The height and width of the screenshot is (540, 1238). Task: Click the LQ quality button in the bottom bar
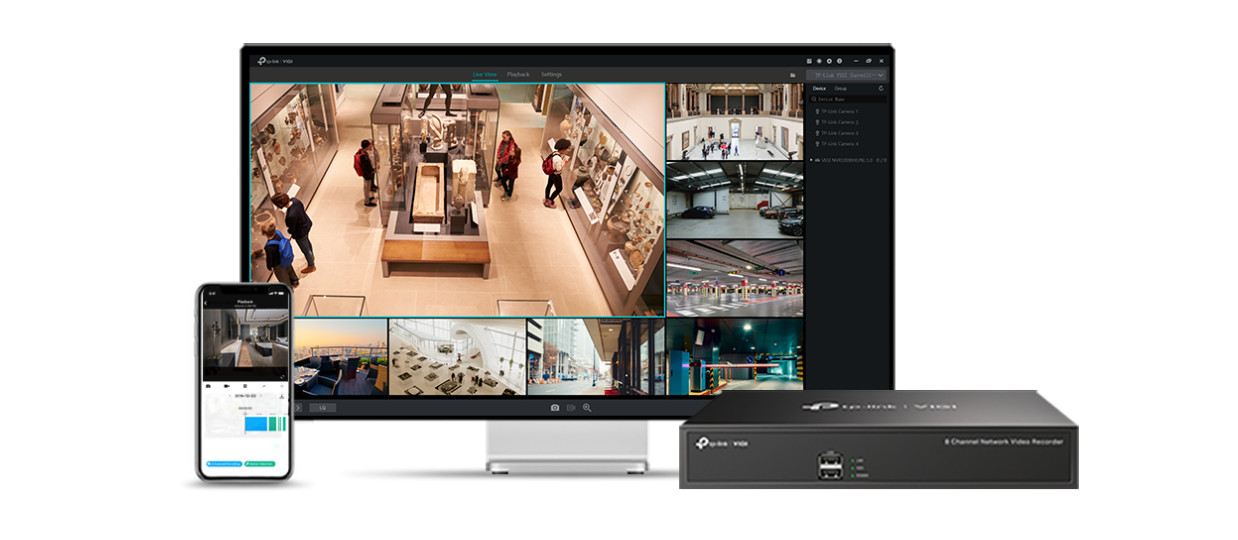pos(322,408)
